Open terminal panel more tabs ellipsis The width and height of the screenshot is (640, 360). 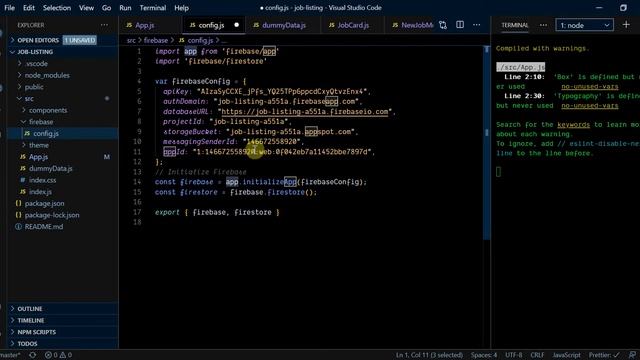(x=543, y=25)
